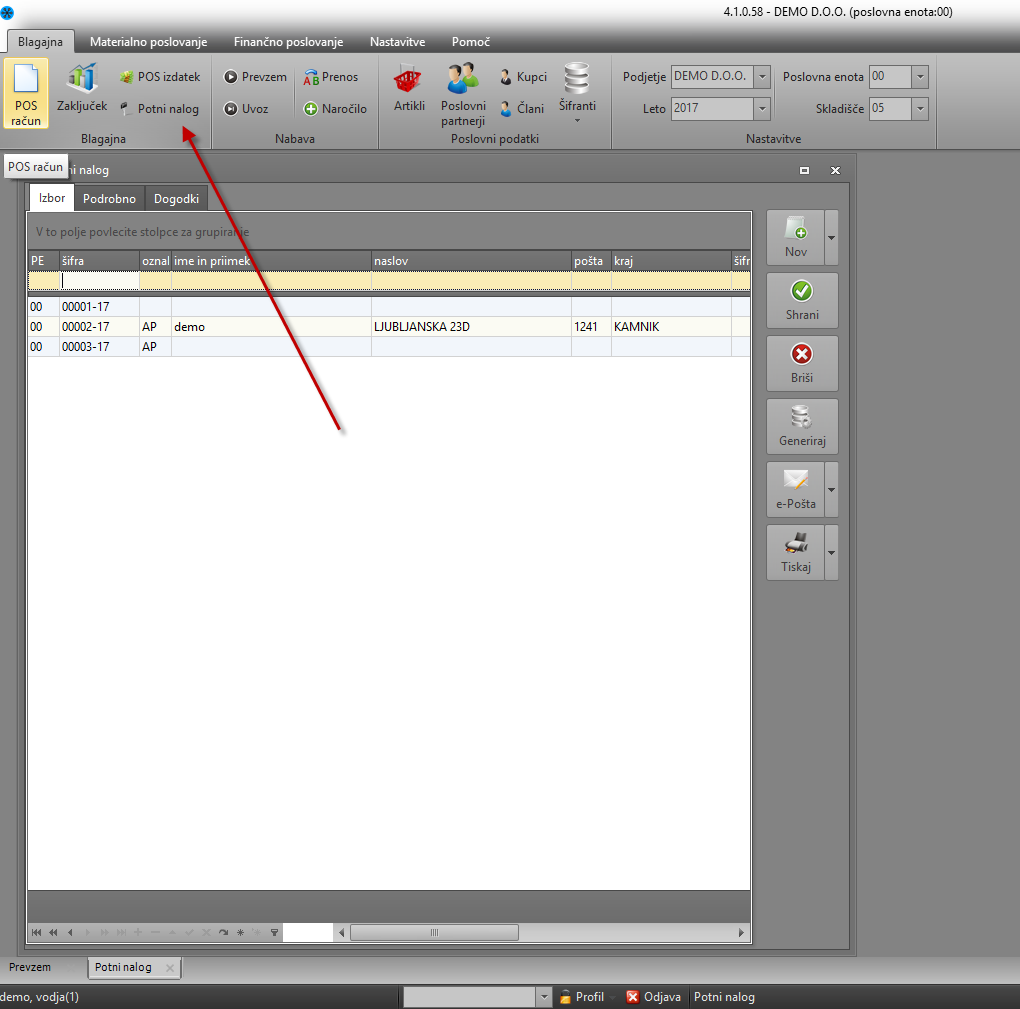Click the app logo icon in title bar
The width and height of the screenshot is (1020, 1009).
[x=7, y=12]
